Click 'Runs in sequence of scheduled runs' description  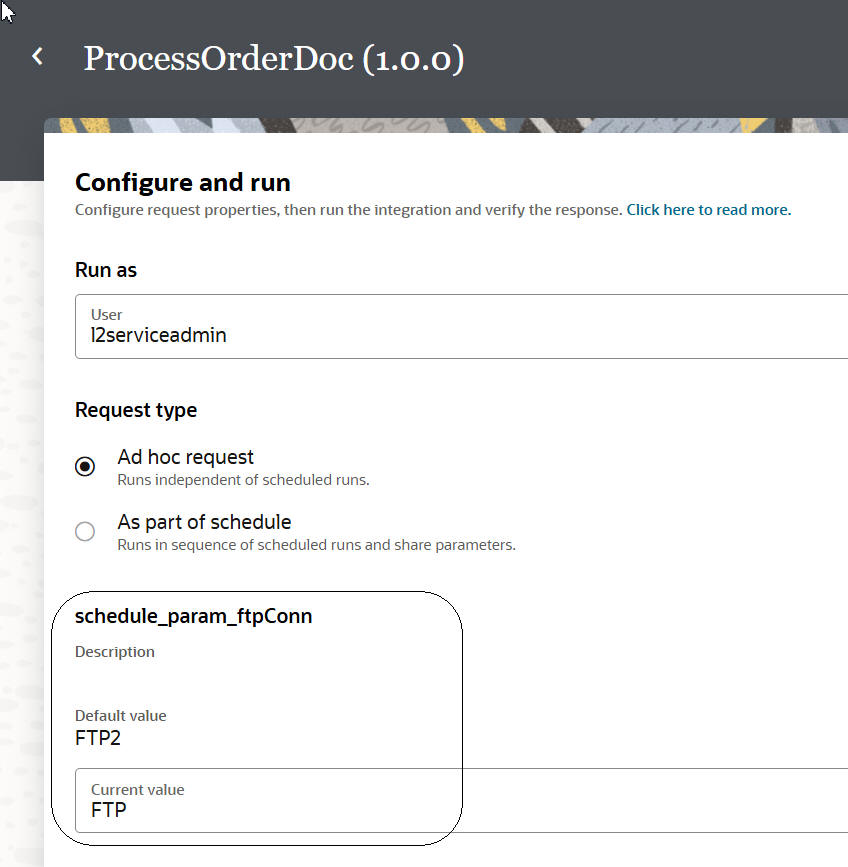click(316, 545)
